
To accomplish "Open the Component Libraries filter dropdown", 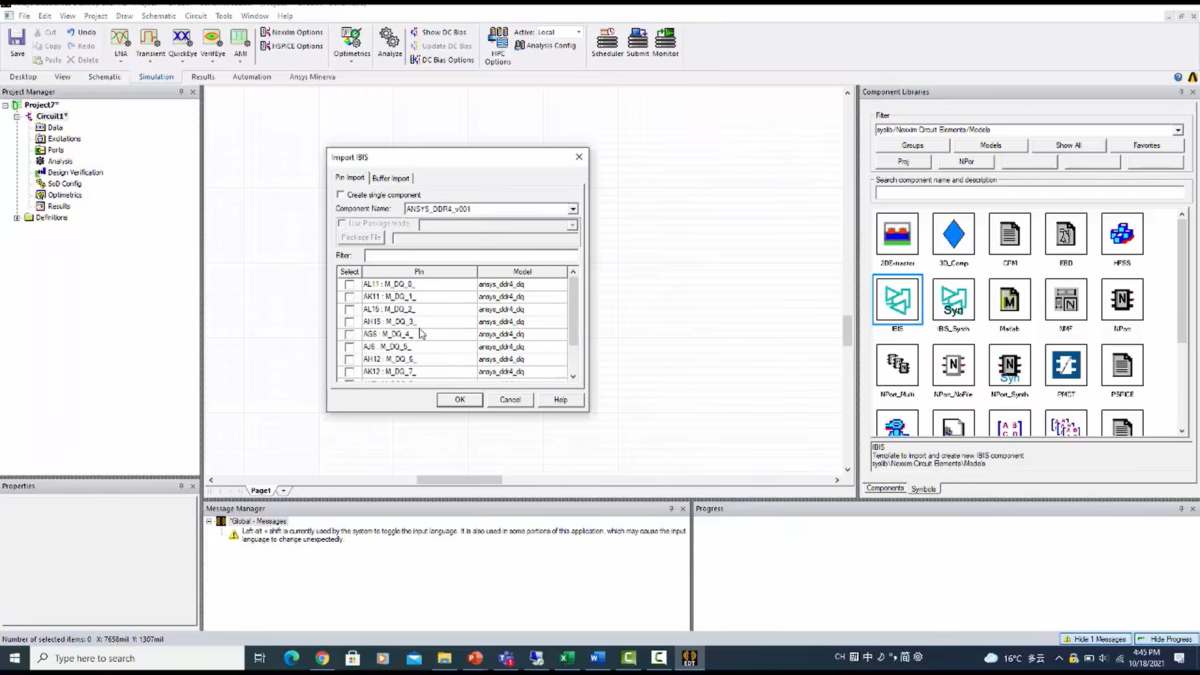I will 1178,130.
